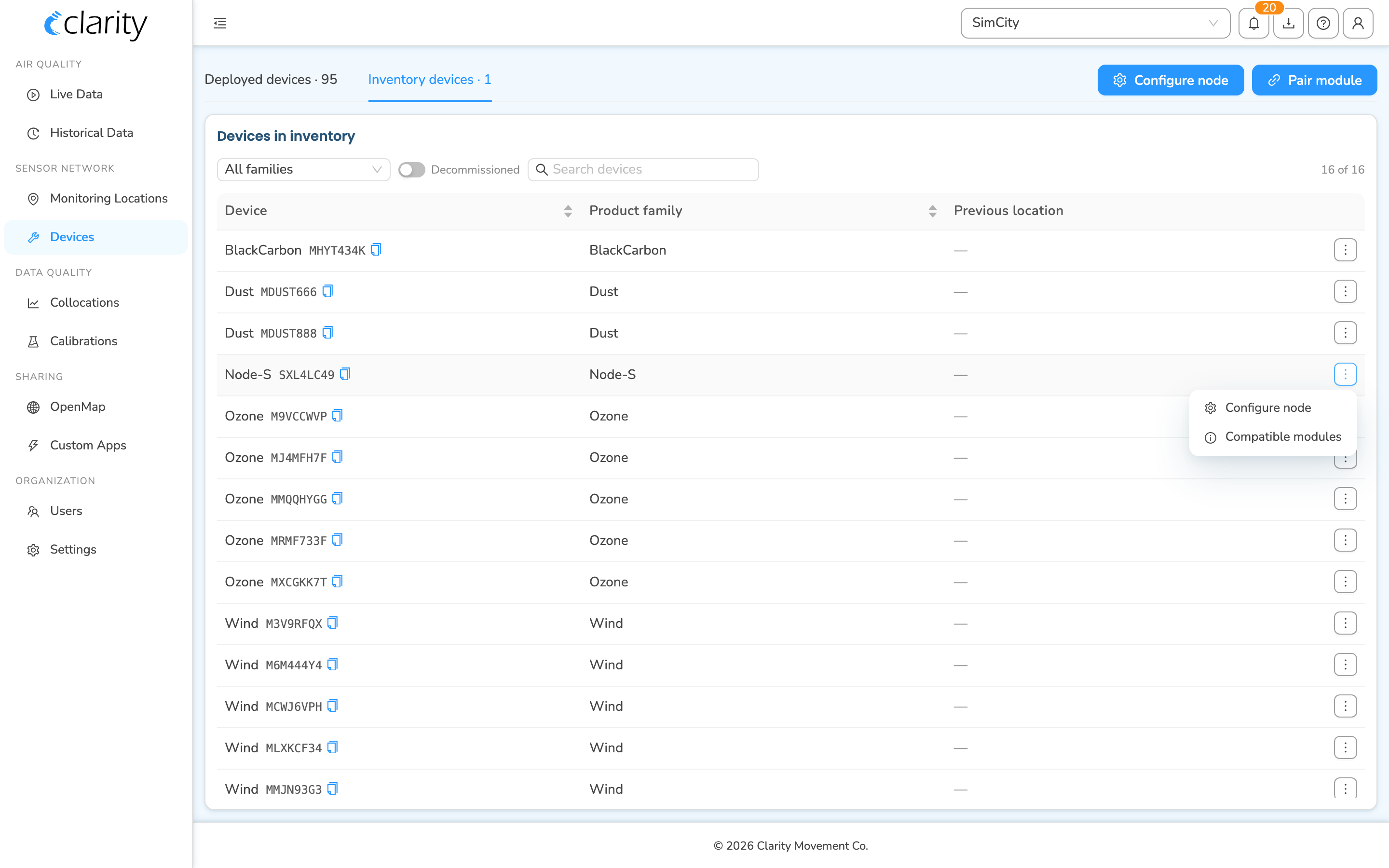Open Settings in sidebar
Screen dimensions: 1389x868
(96, 549)
